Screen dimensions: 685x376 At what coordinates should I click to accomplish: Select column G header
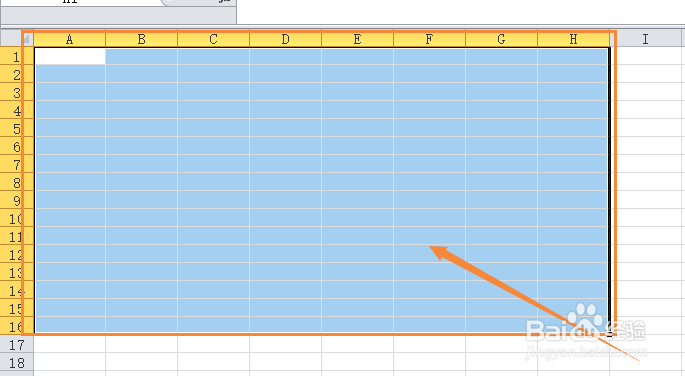tap(502, 39)
